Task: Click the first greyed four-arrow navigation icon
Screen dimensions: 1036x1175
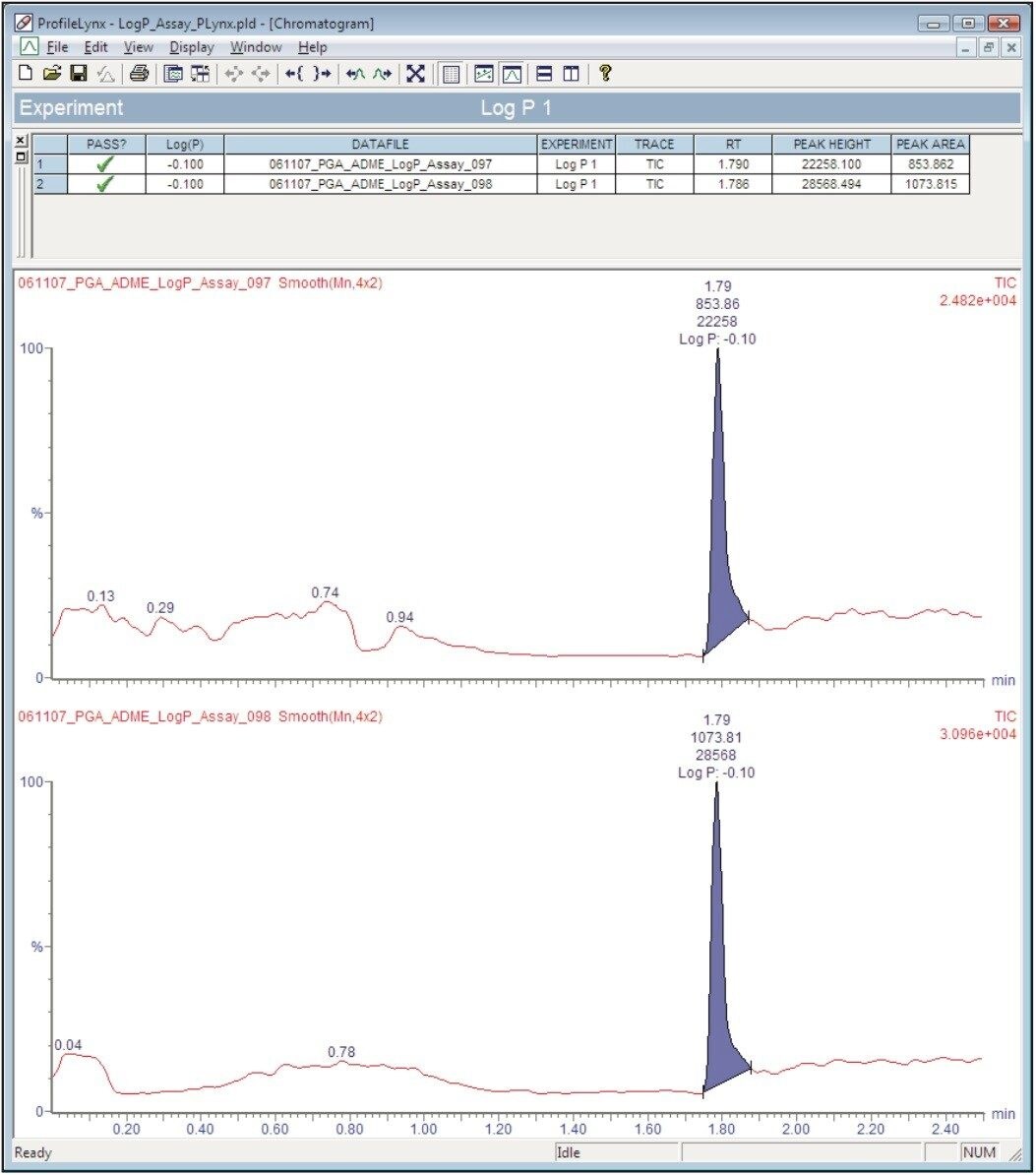Action: 234,74
